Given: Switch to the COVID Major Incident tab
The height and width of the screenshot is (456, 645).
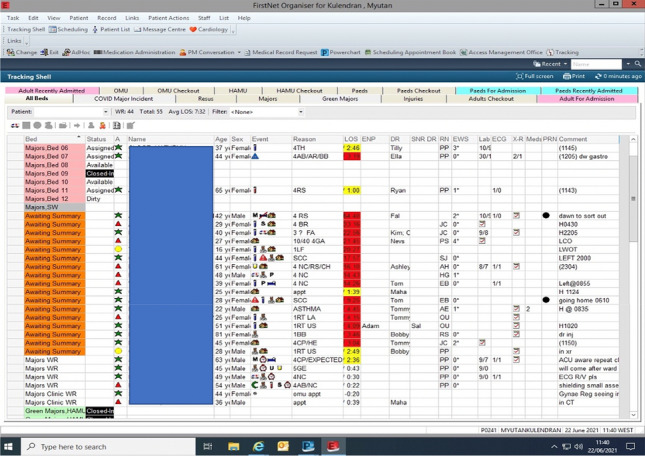Looking at the screenshot, I should click(x=123, y=99).
